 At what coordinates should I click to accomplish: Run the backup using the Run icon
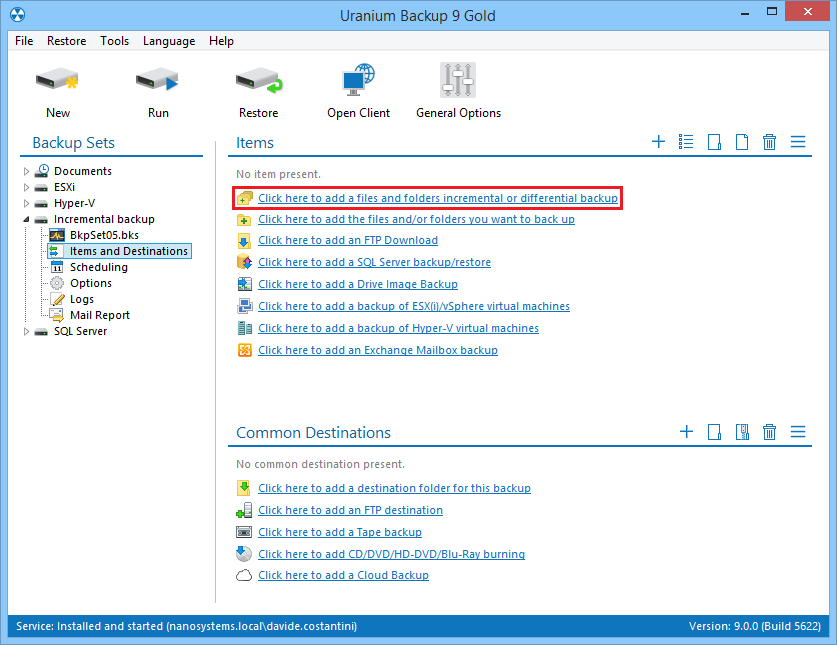(158, 81)
